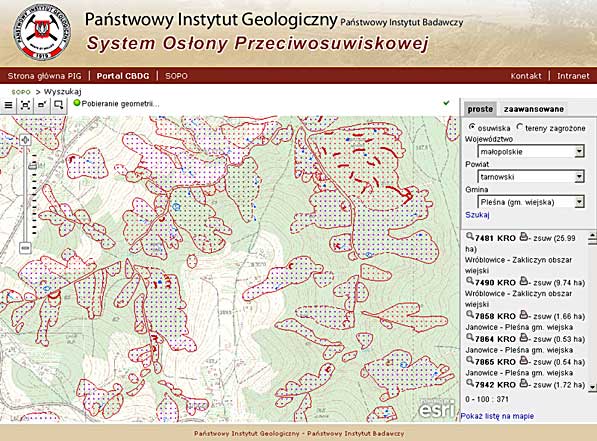The image size is (597, 441).
Task: Switch to the proste search tab
Action: pos(480,109)
